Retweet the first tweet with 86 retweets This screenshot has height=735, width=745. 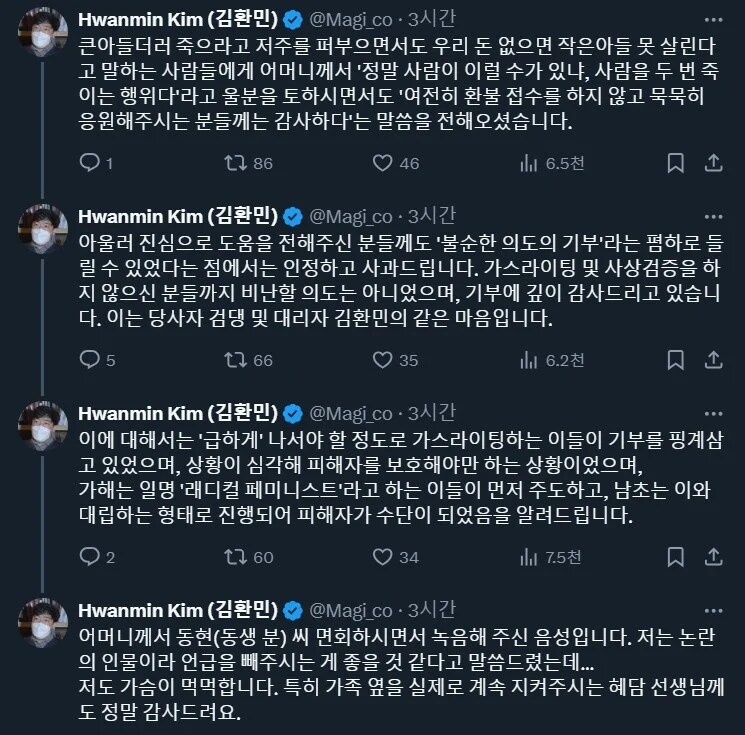(236, 163)
